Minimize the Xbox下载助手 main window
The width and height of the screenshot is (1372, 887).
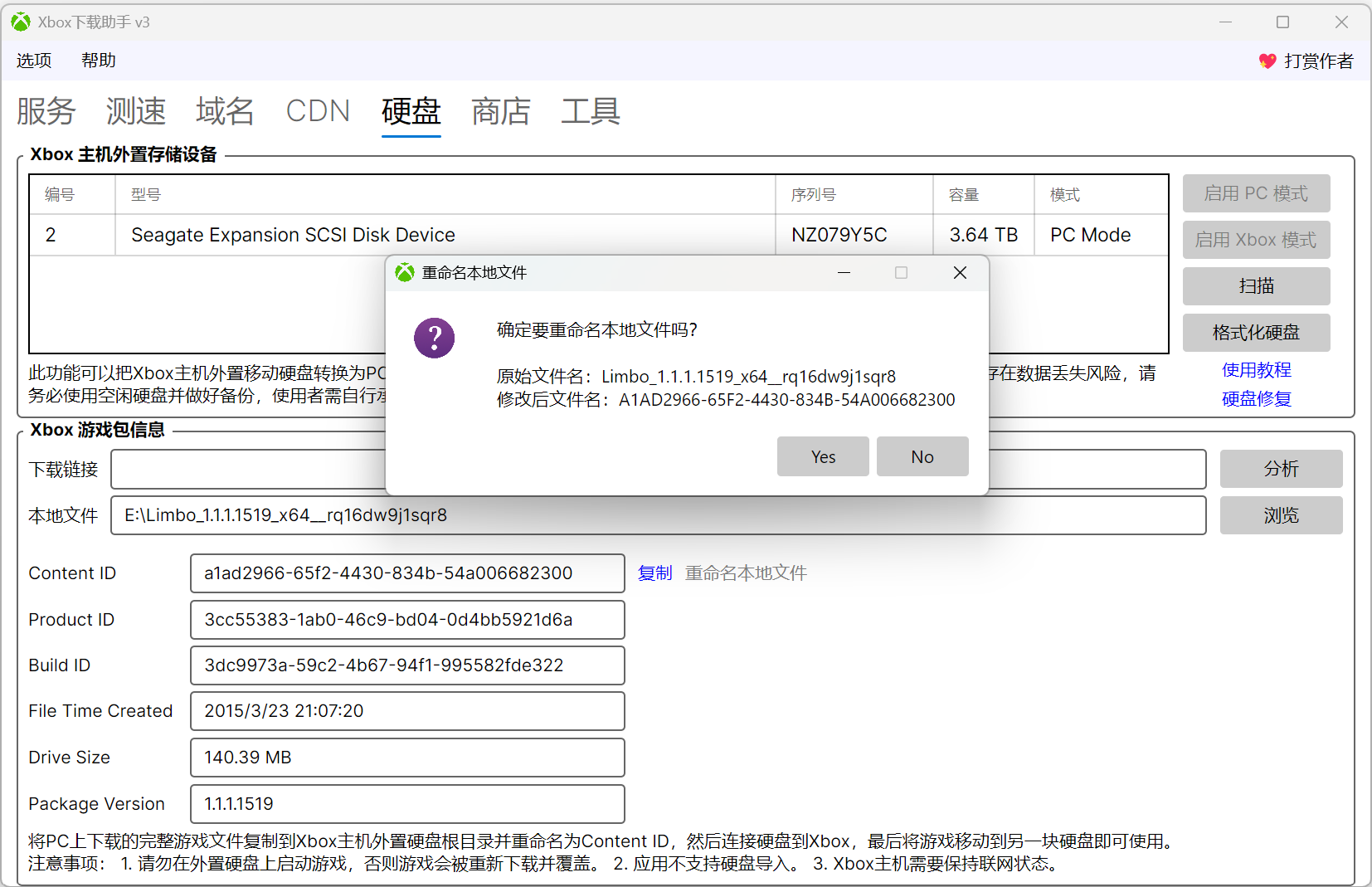point(1225,22)
